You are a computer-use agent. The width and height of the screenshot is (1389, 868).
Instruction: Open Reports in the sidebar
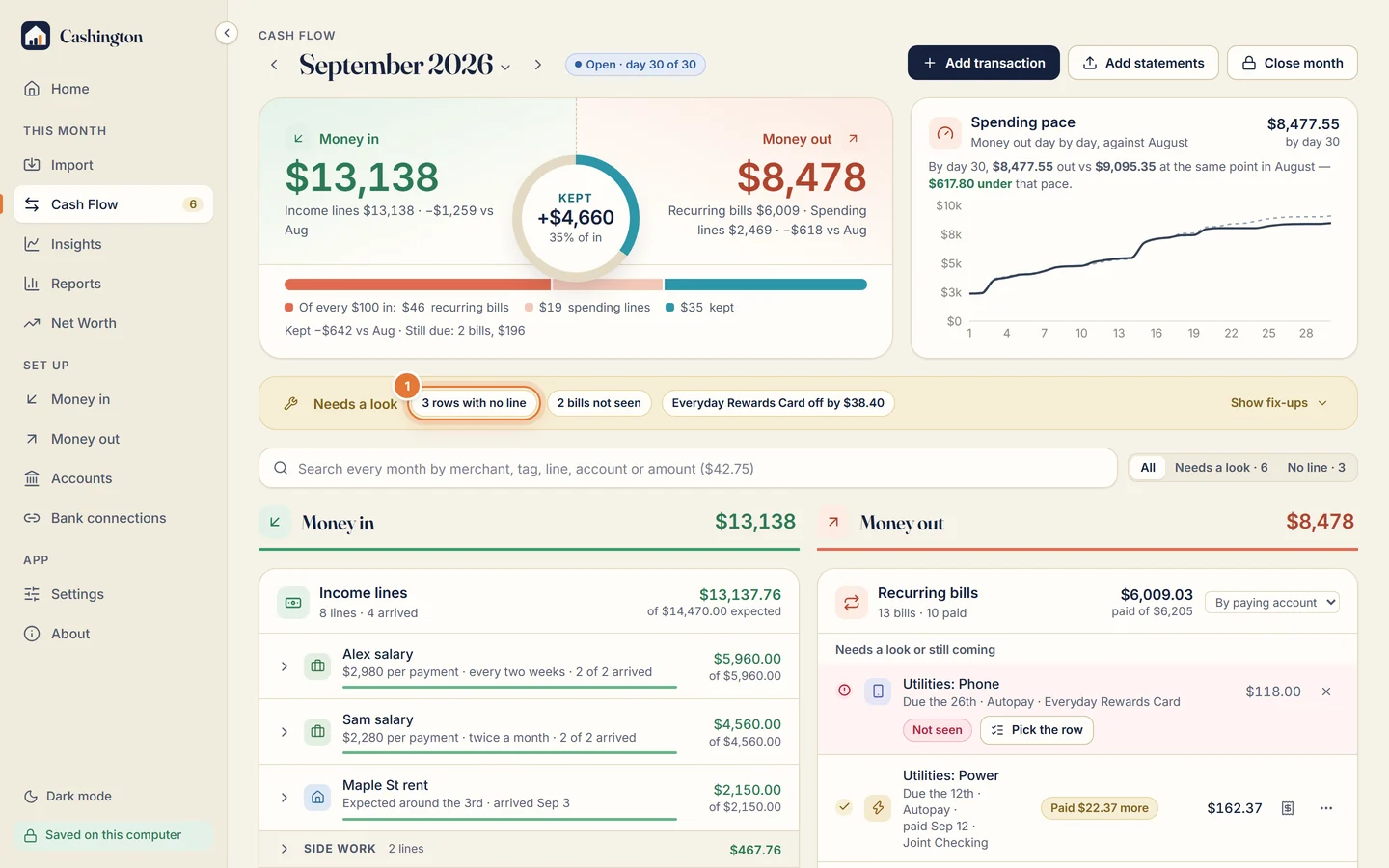[114, 284]
